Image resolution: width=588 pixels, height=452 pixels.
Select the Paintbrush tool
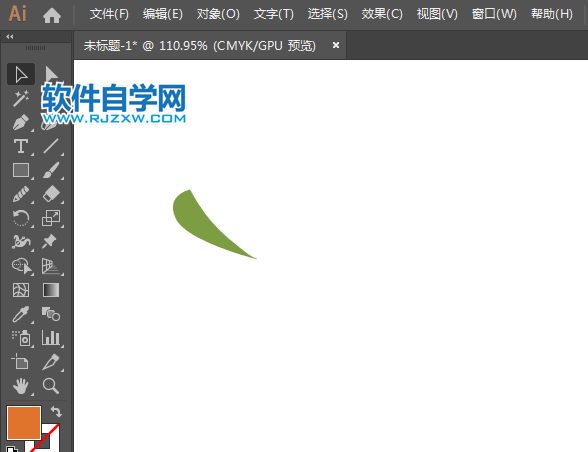(51, 170)
